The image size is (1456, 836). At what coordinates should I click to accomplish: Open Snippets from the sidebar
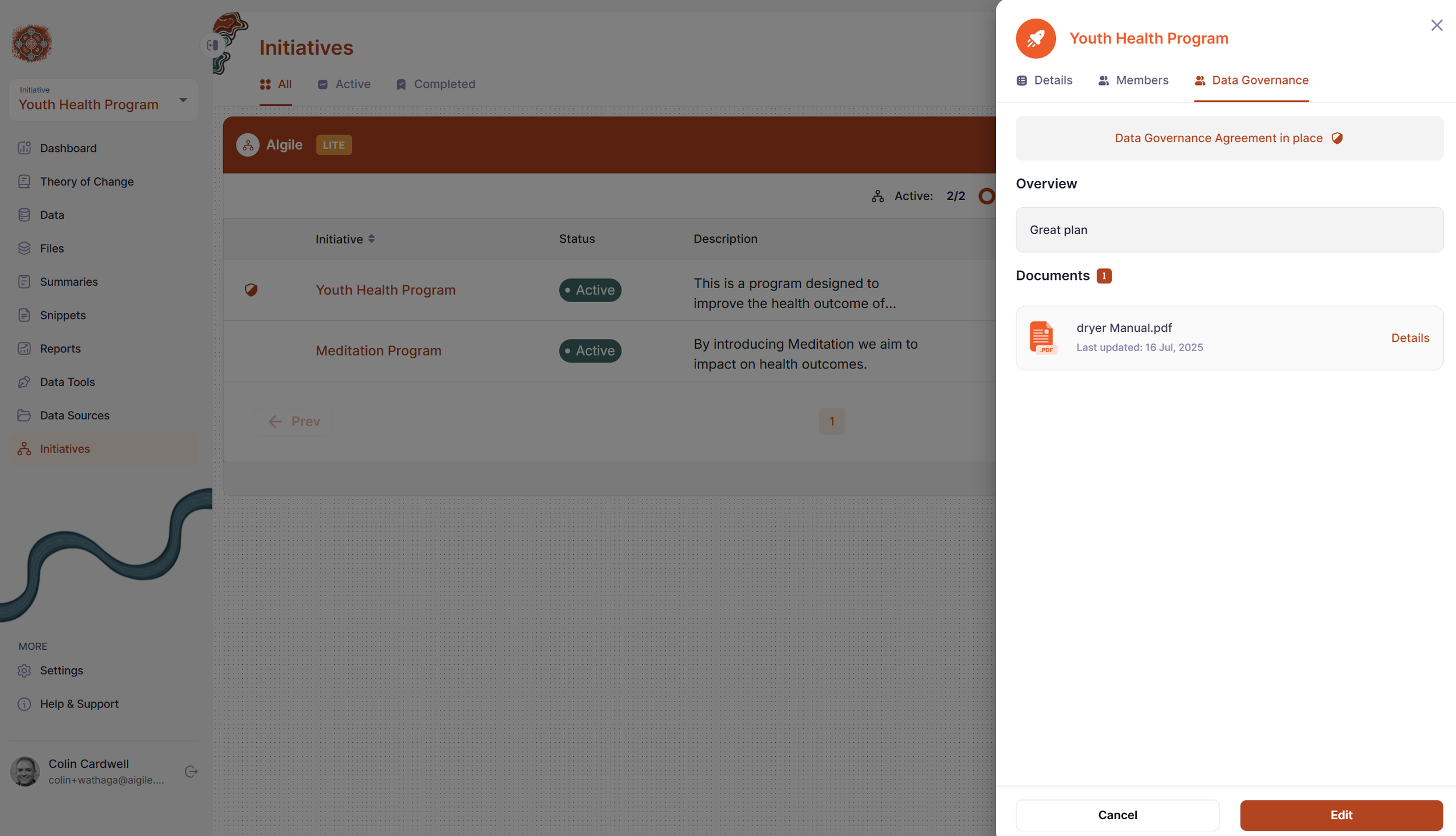[62, 315]
